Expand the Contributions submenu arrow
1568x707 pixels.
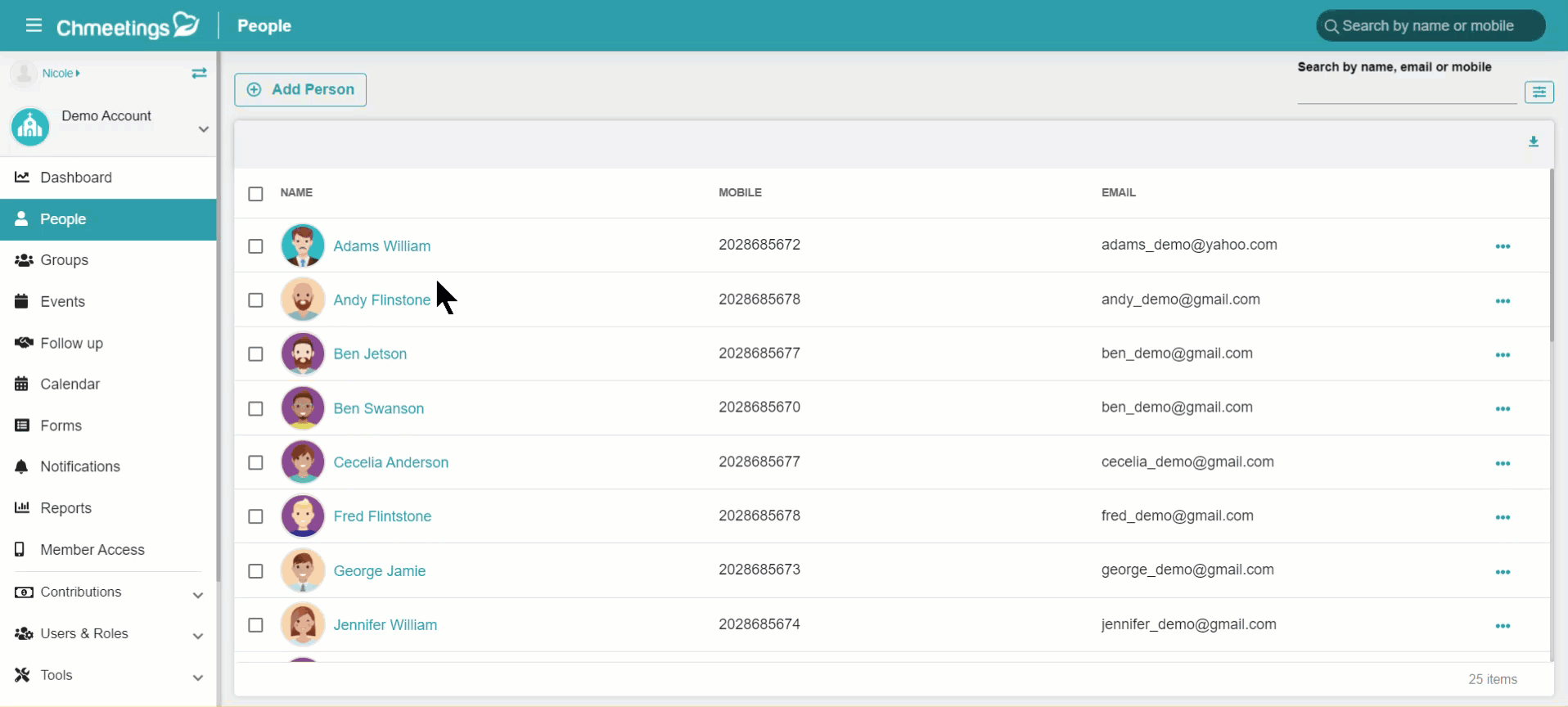pyautogui.click(x=197, y=595)
